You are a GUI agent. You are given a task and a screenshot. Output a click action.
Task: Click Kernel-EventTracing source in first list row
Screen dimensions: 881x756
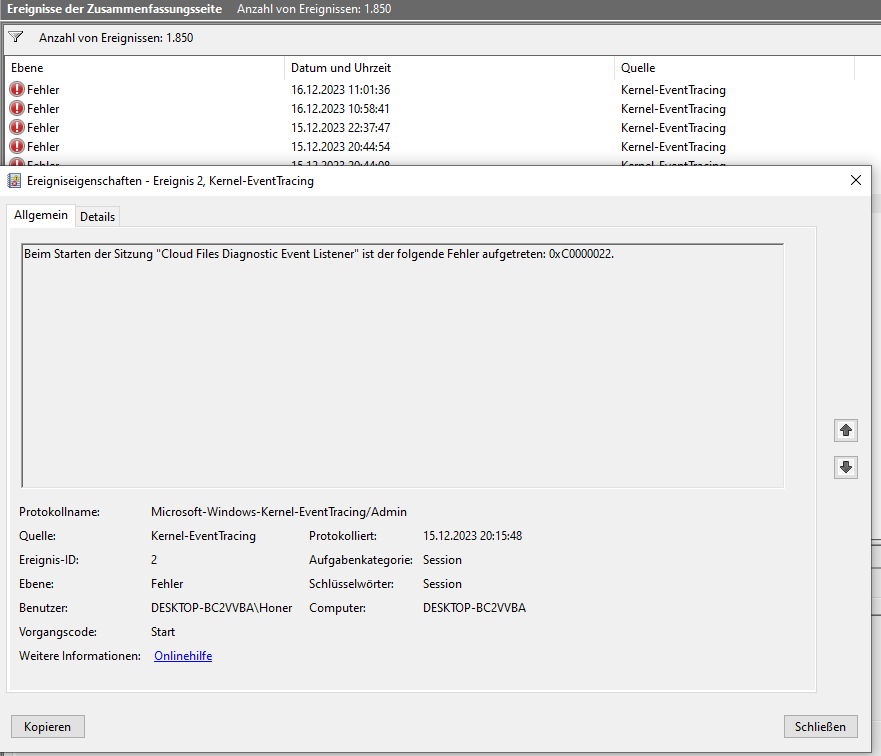[x=673, y=90]
